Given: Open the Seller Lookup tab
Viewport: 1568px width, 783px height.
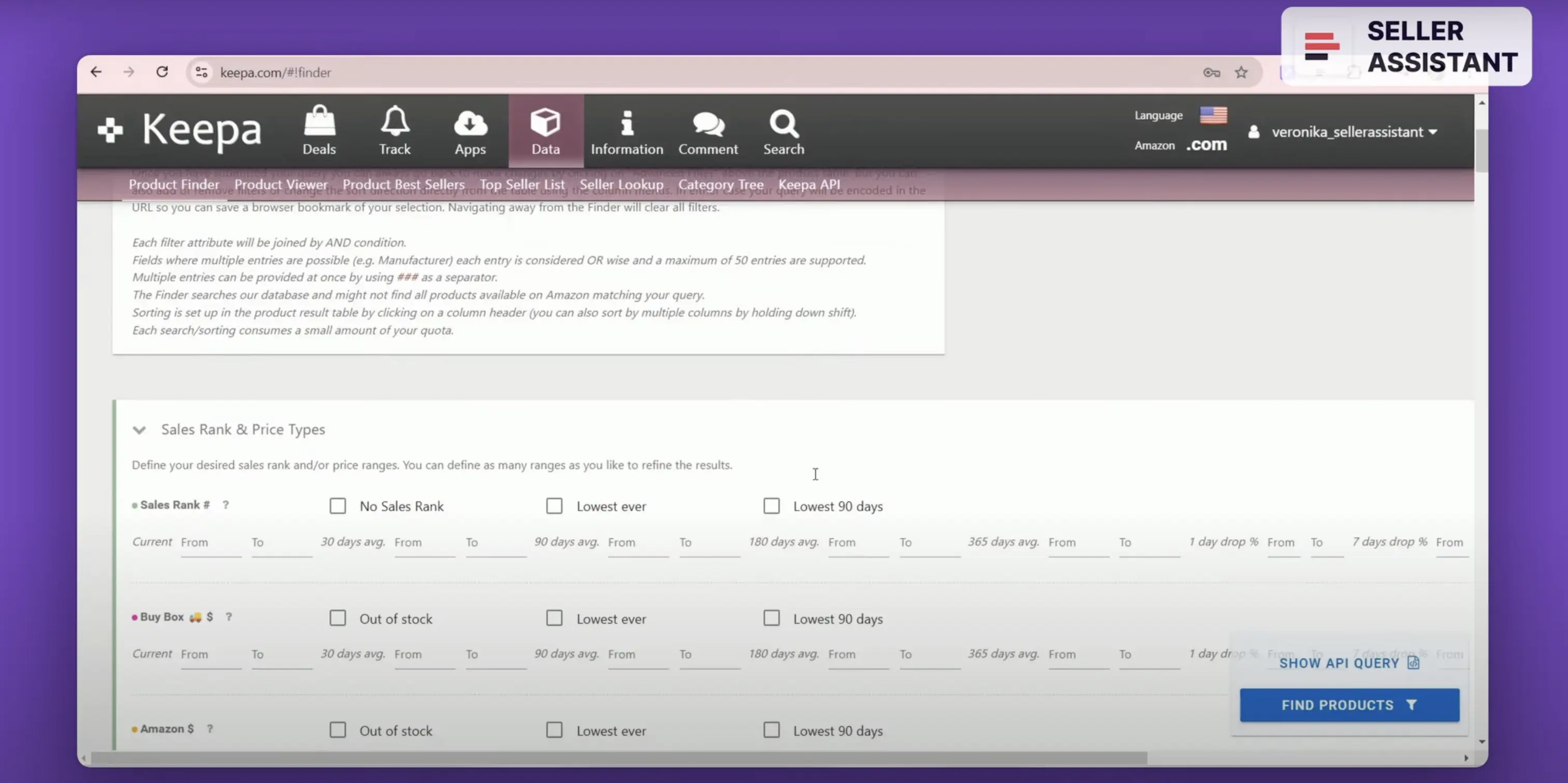Looking at the screenshot, I should (621, 185).
